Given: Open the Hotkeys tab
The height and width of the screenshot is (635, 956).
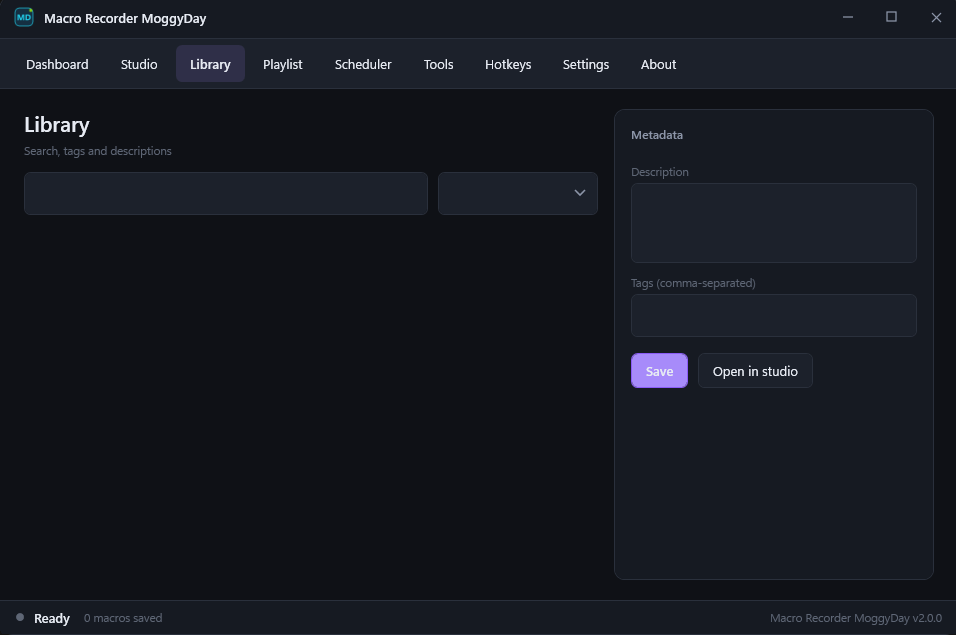Looking at the screenshot, I should (508, 64).
